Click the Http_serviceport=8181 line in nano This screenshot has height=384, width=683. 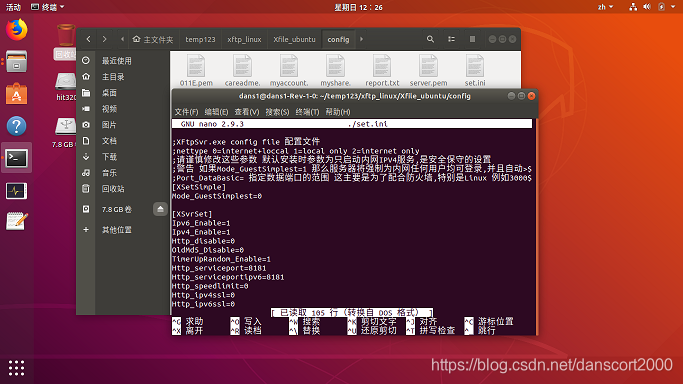click(219, 268)
